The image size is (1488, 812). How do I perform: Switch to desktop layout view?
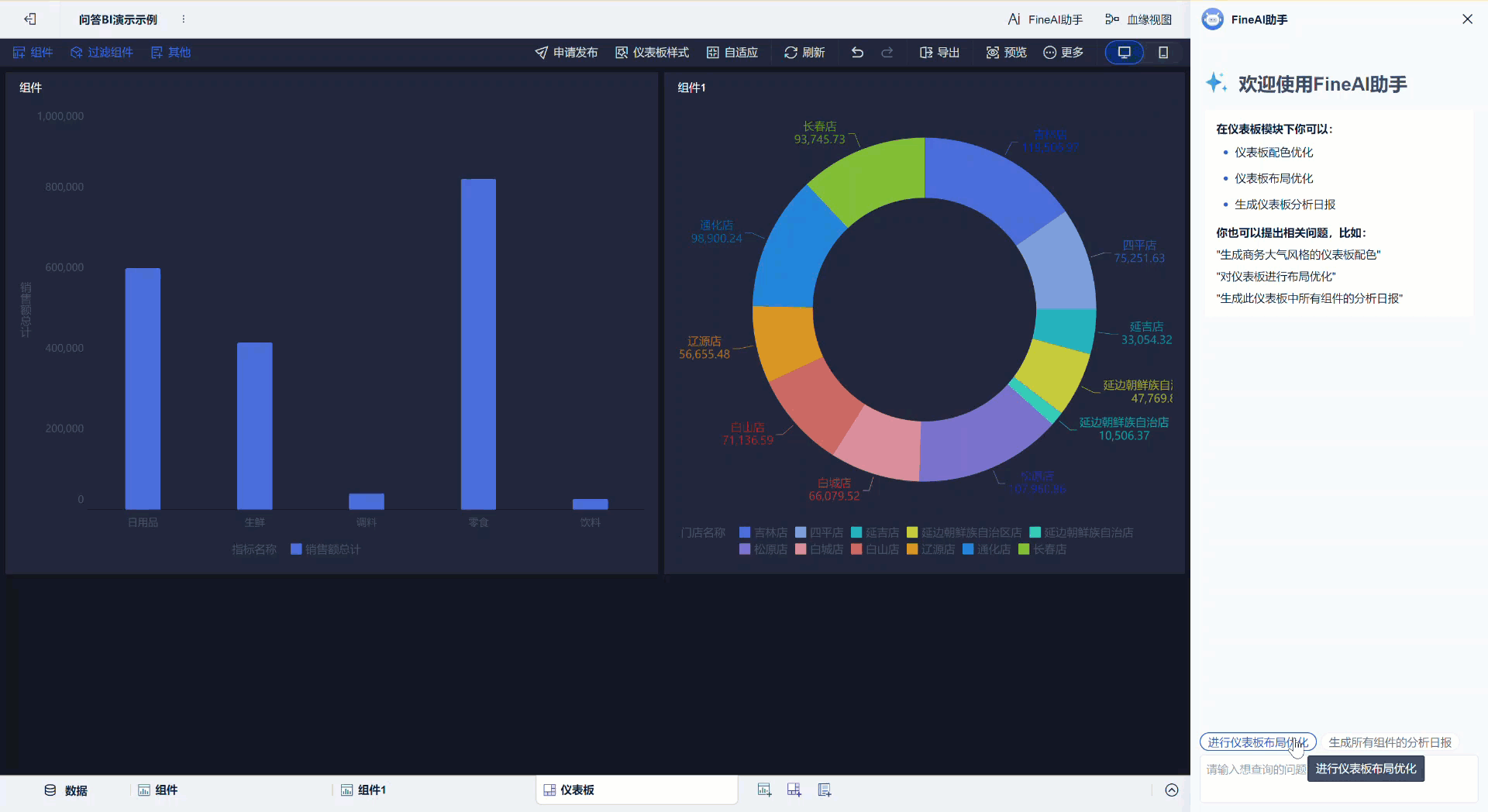coord(1124,53)
